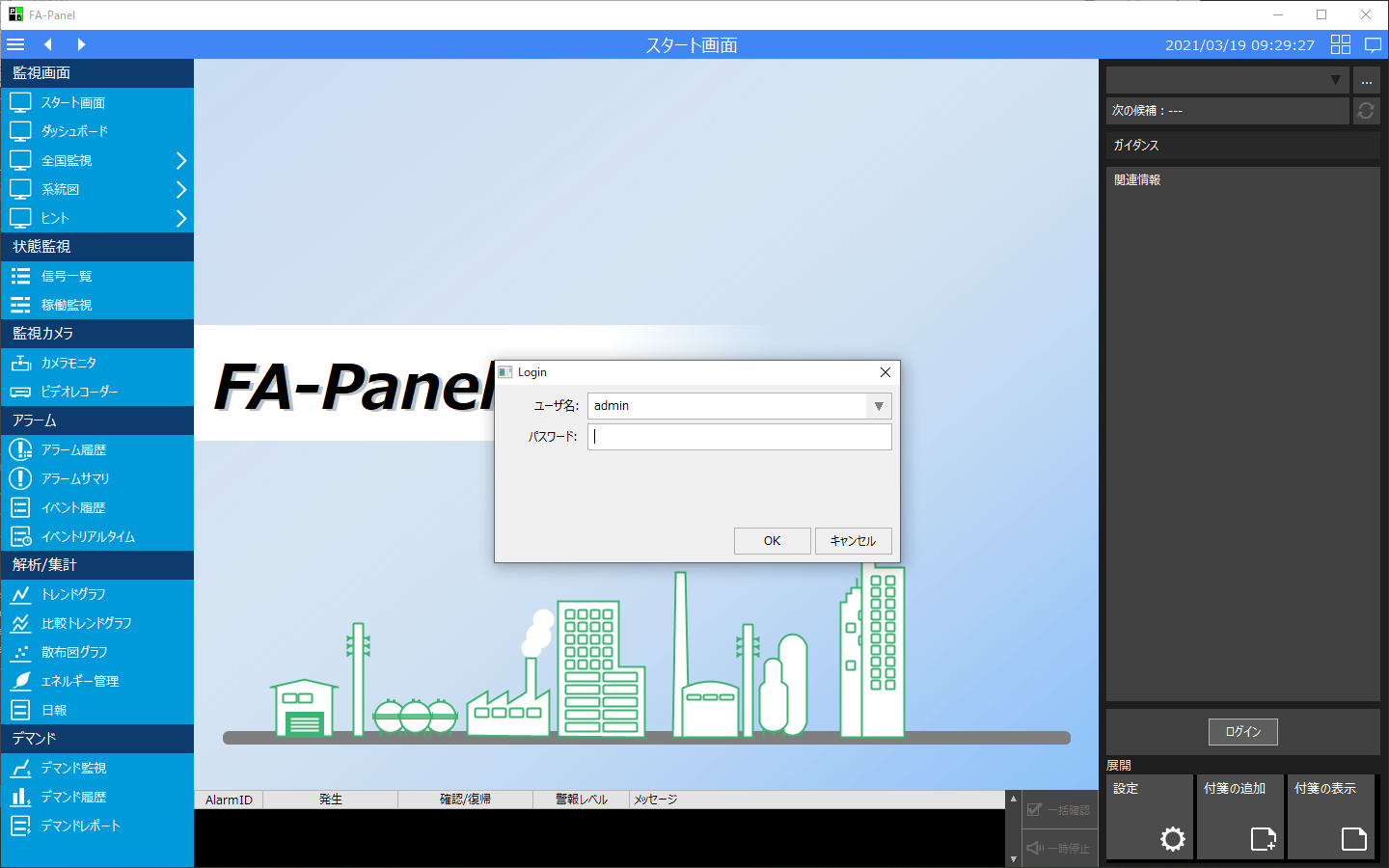1389x868 pixels.
Task: Focus the パスワード input field
Action: pos(740,437)
